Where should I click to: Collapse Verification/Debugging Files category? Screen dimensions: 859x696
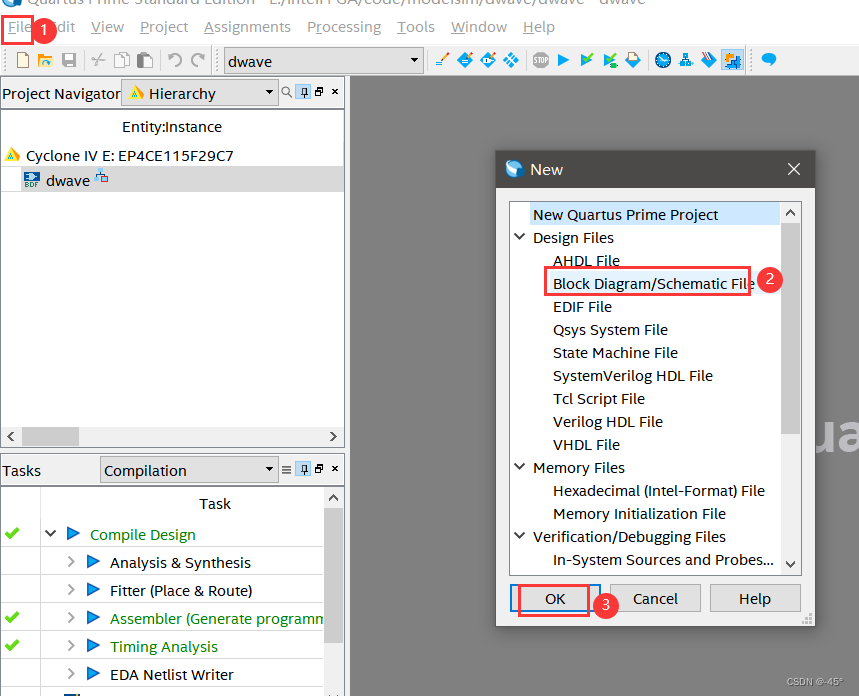[520, 536]
